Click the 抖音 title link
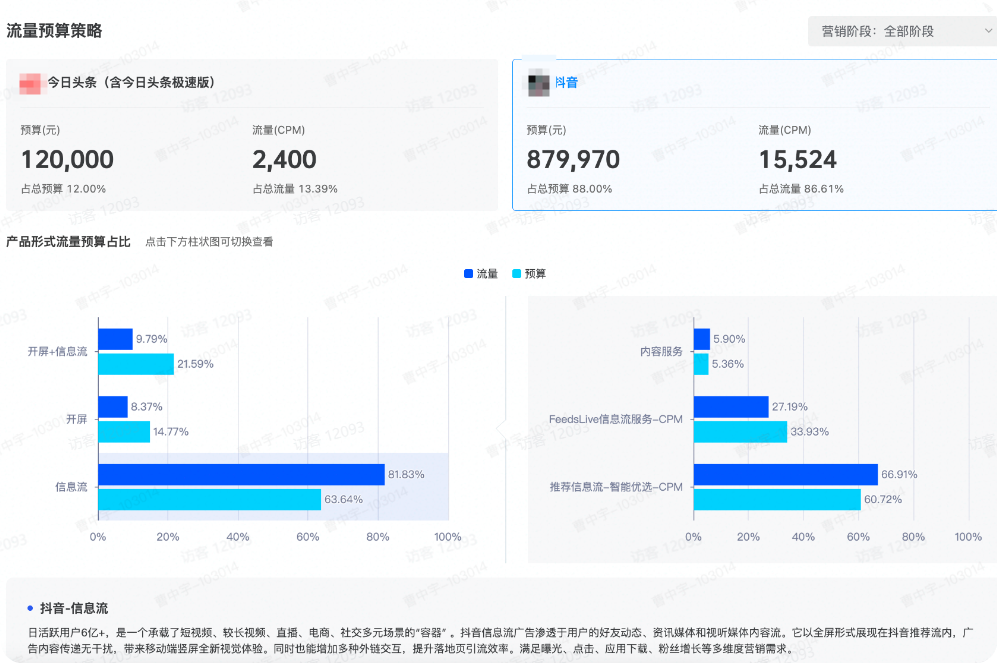 tap(566, 83)
